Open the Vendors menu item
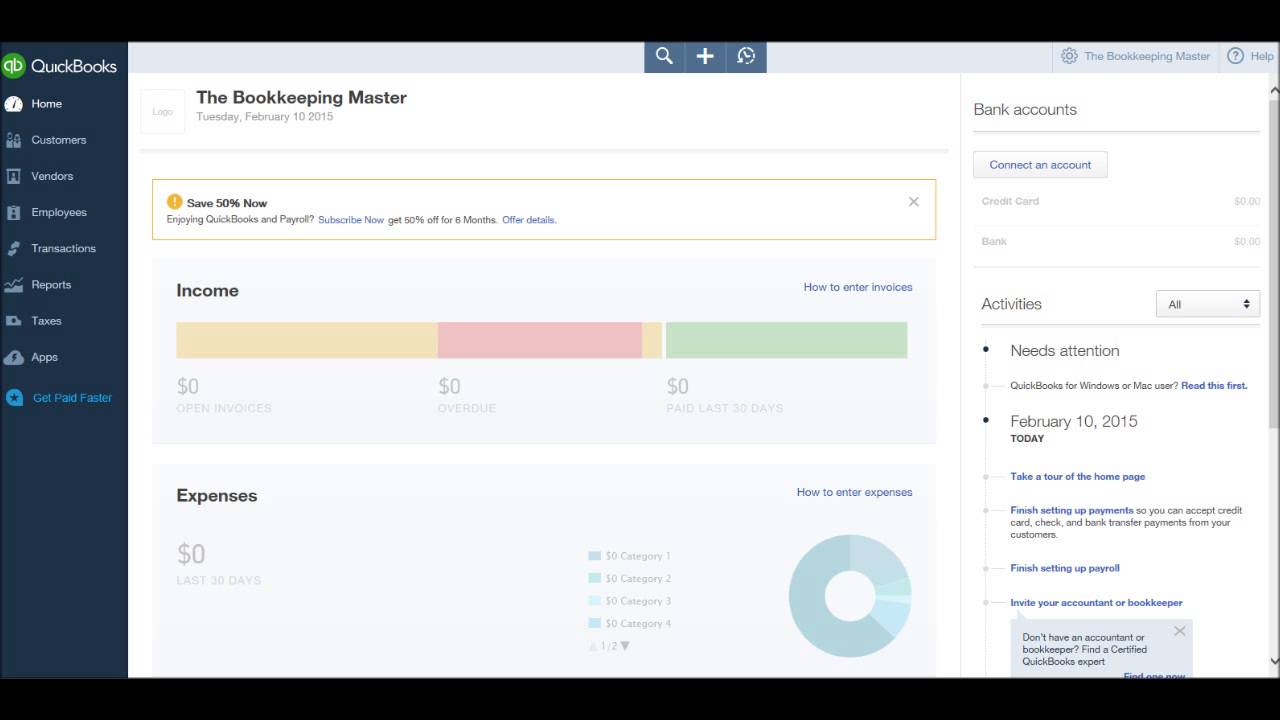 [x=52, y=176]
